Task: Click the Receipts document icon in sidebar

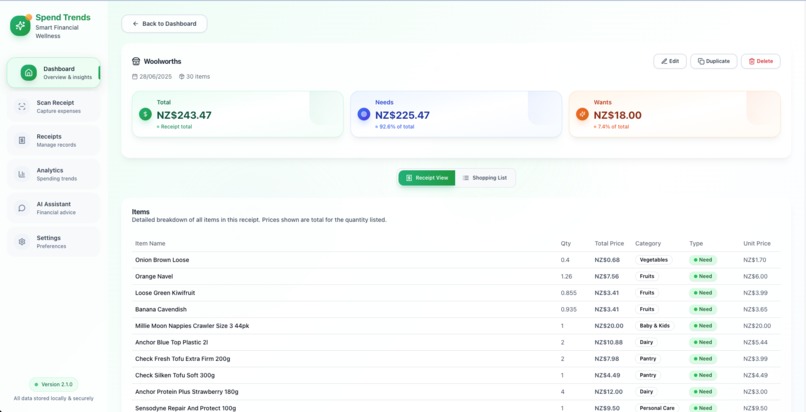Action: (22, 140)
